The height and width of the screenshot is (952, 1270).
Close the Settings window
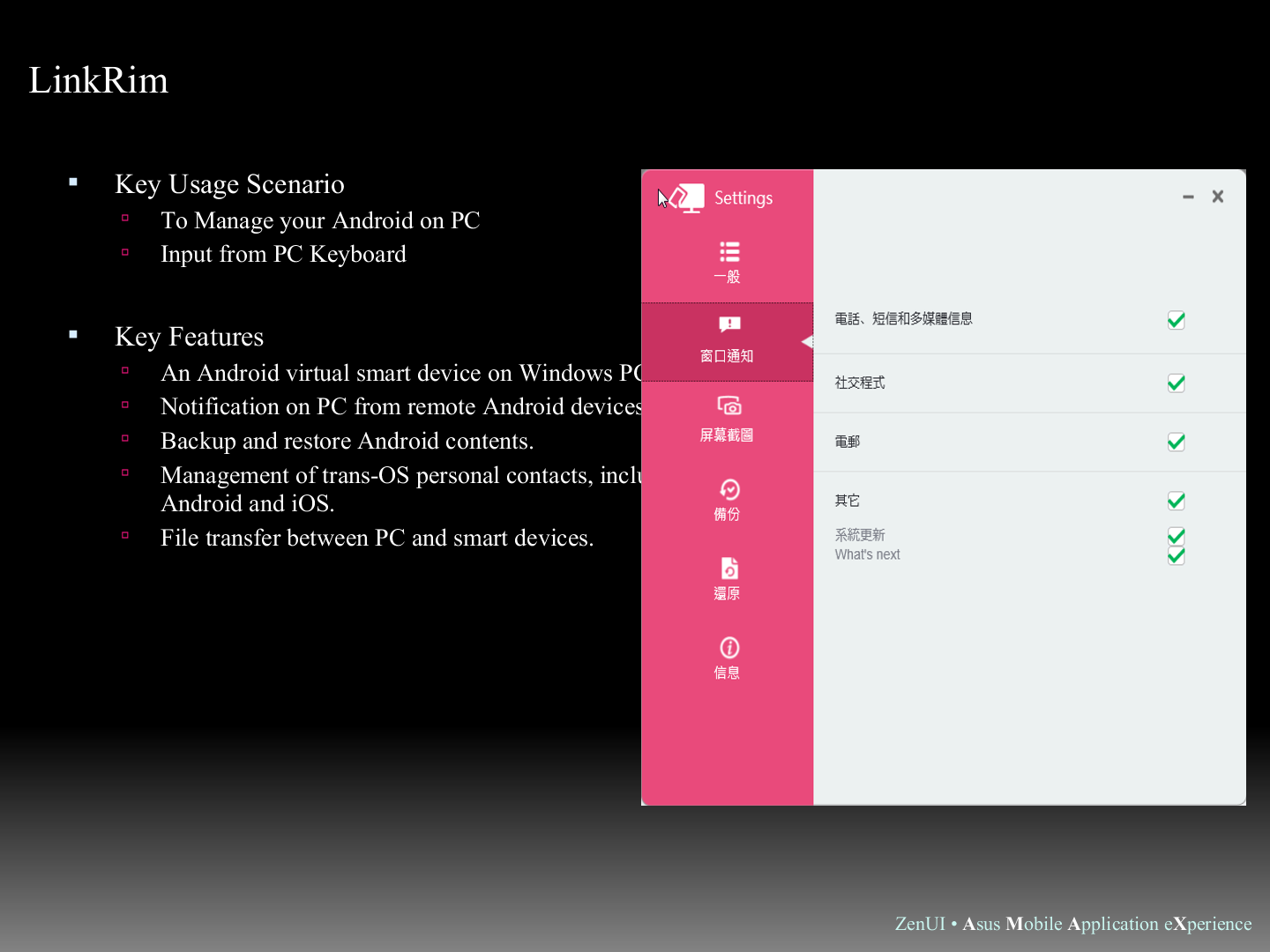point(1218,197)
